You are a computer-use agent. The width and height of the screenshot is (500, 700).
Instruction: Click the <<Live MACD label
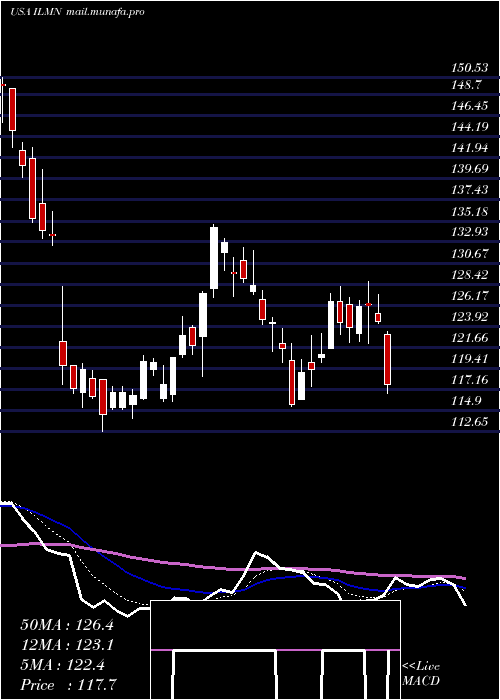(421, 674)
